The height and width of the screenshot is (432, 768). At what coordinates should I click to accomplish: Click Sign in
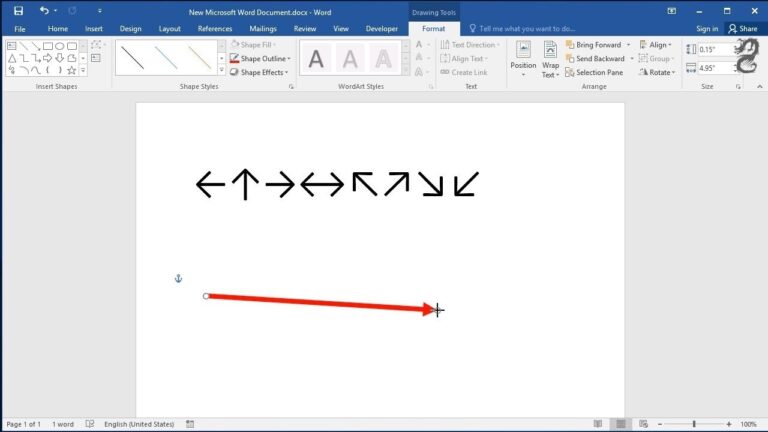pyautogui.click(x=707, y=29)
